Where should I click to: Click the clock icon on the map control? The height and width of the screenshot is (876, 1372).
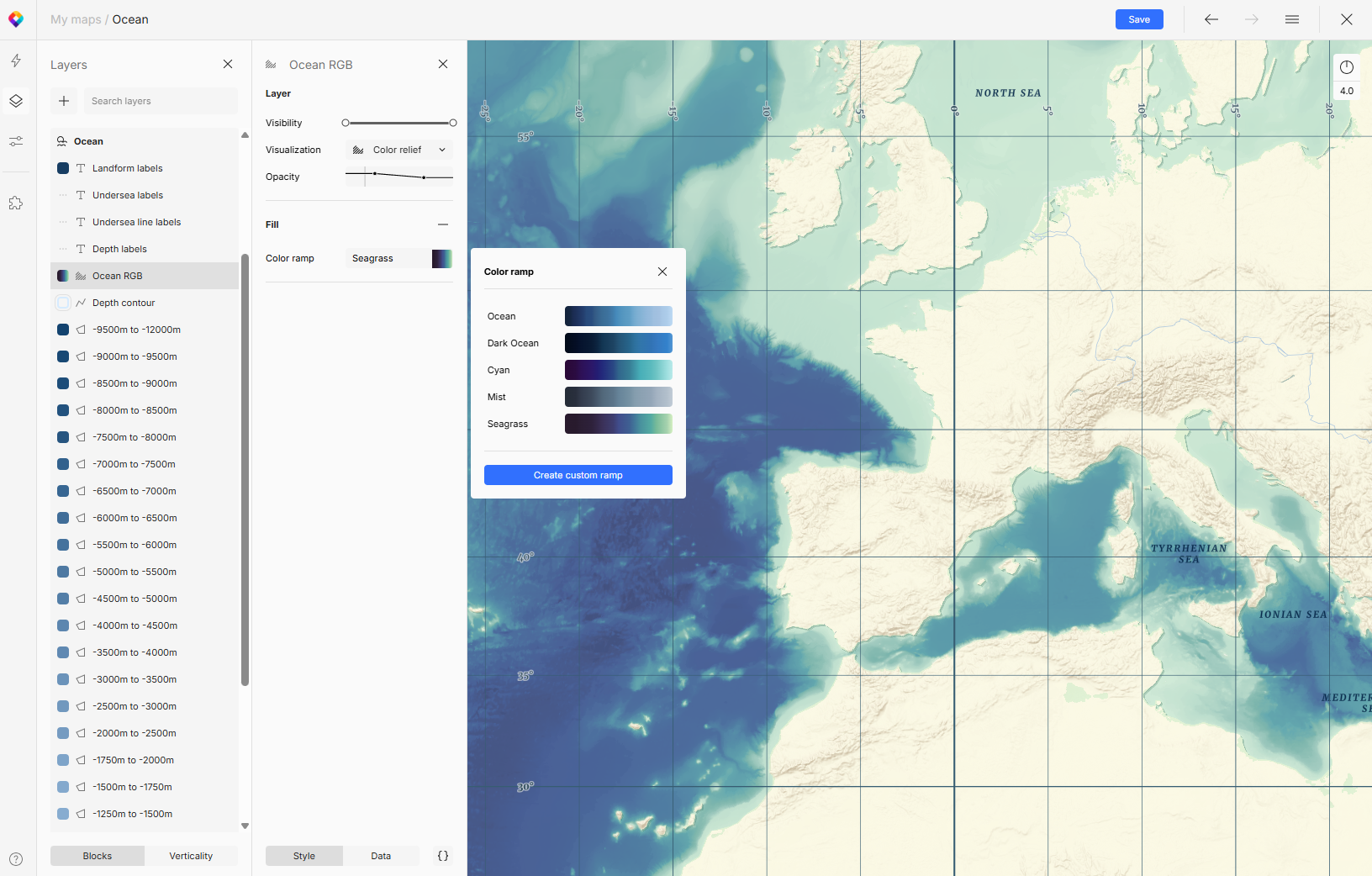tap(1347, 67)
